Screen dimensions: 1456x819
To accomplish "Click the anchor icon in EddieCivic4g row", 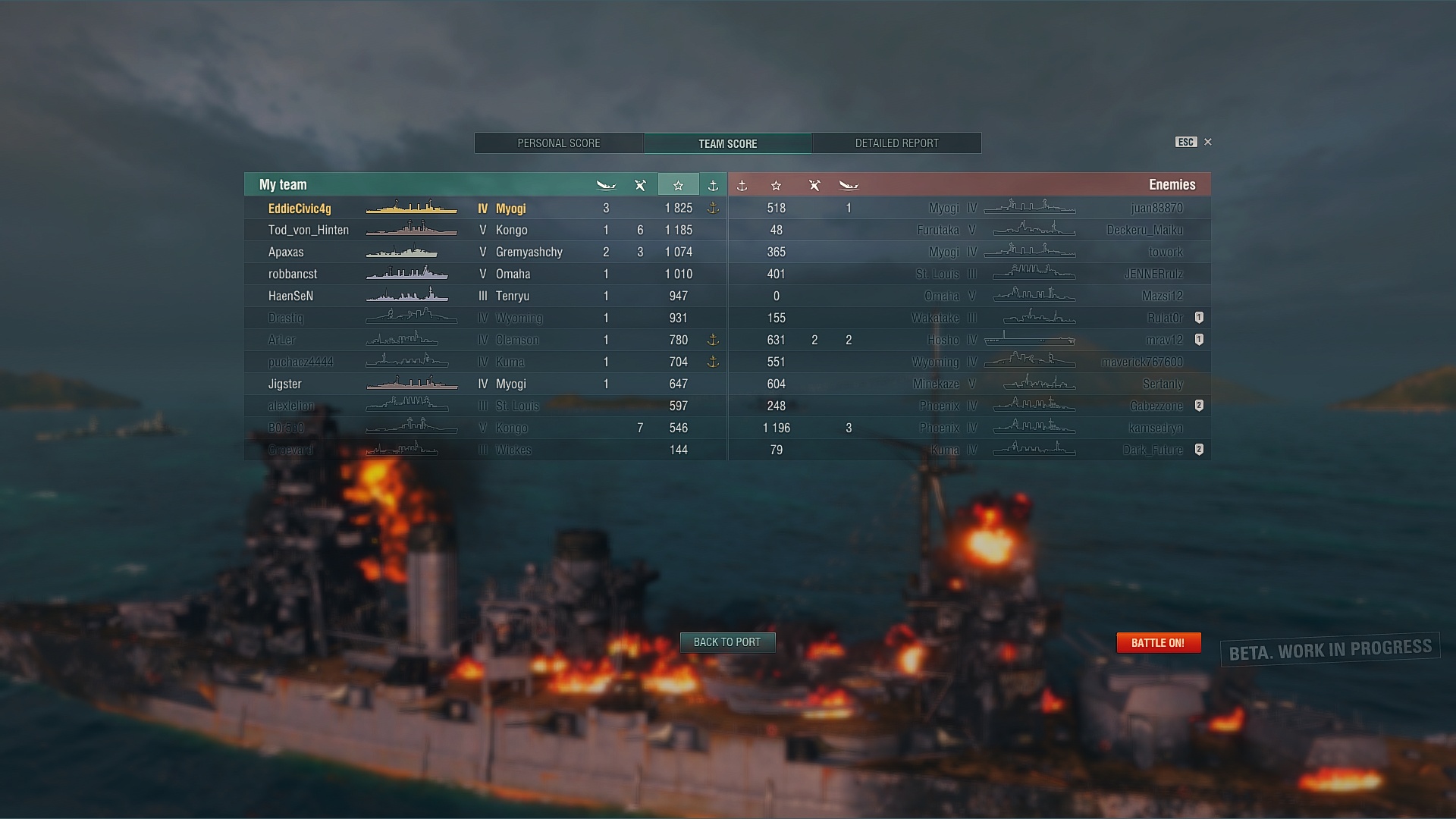I will [x=713, y=208].
